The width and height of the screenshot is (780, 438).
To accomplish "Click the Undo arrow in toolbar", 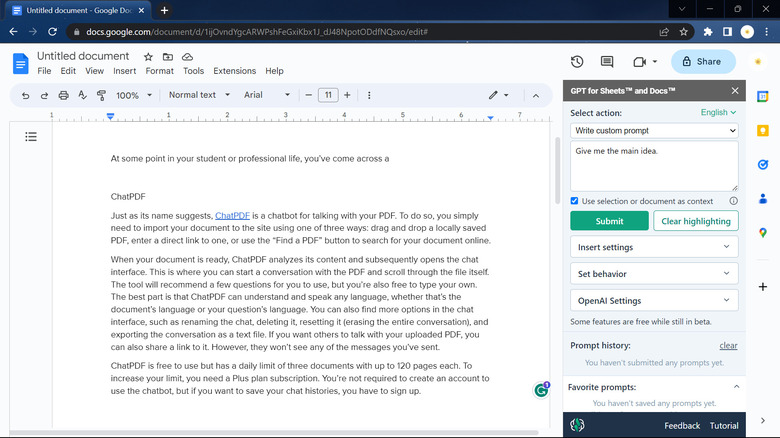I will point(25,96).
